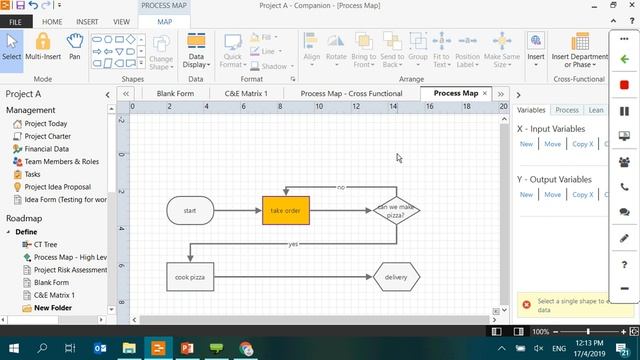This screenshot has height=360, width=640.
Task: Click the Align arrange icon
Action: tap(311, 50)
